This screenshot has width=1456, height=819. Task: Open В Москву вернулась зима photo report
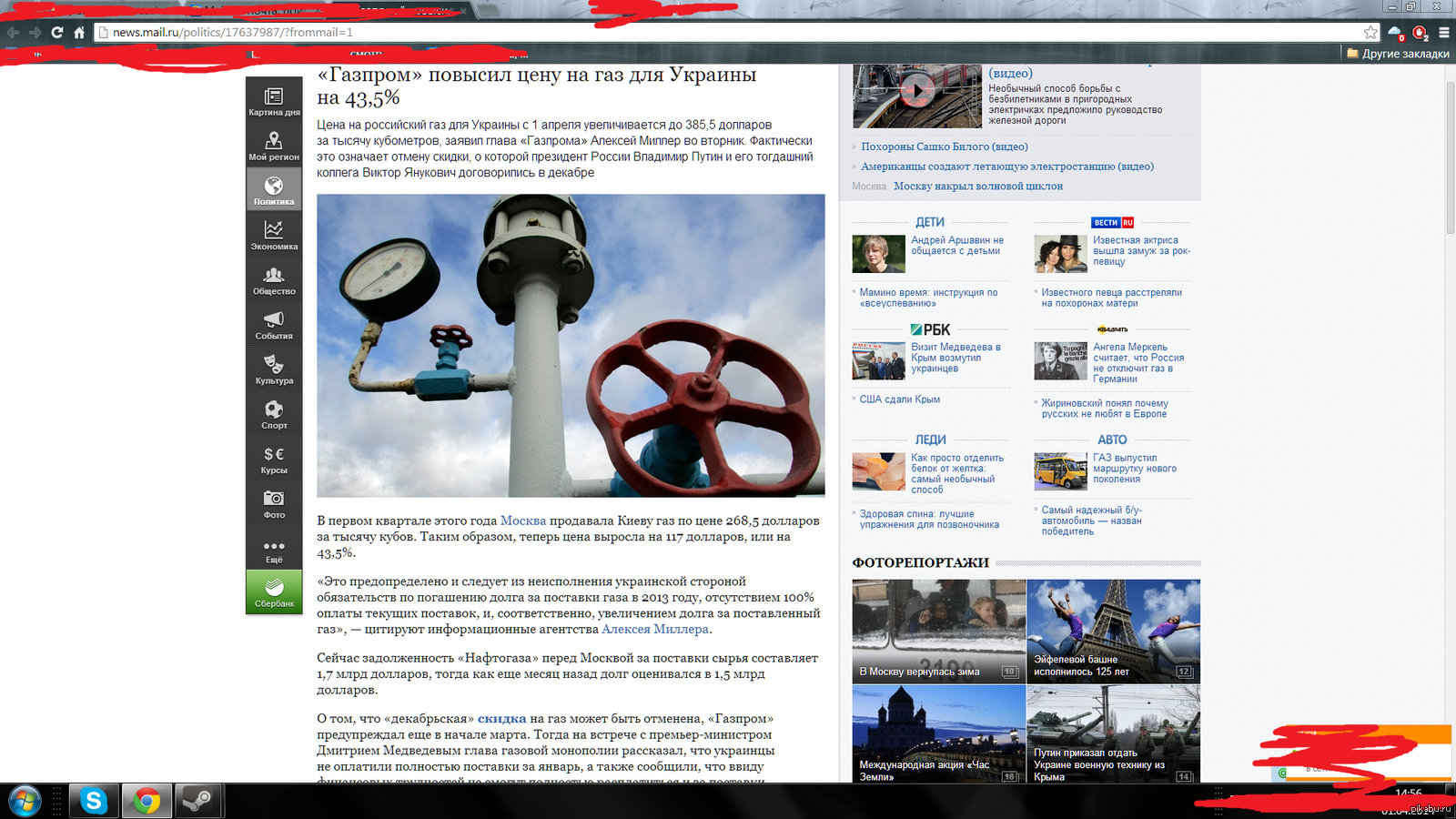939,632
